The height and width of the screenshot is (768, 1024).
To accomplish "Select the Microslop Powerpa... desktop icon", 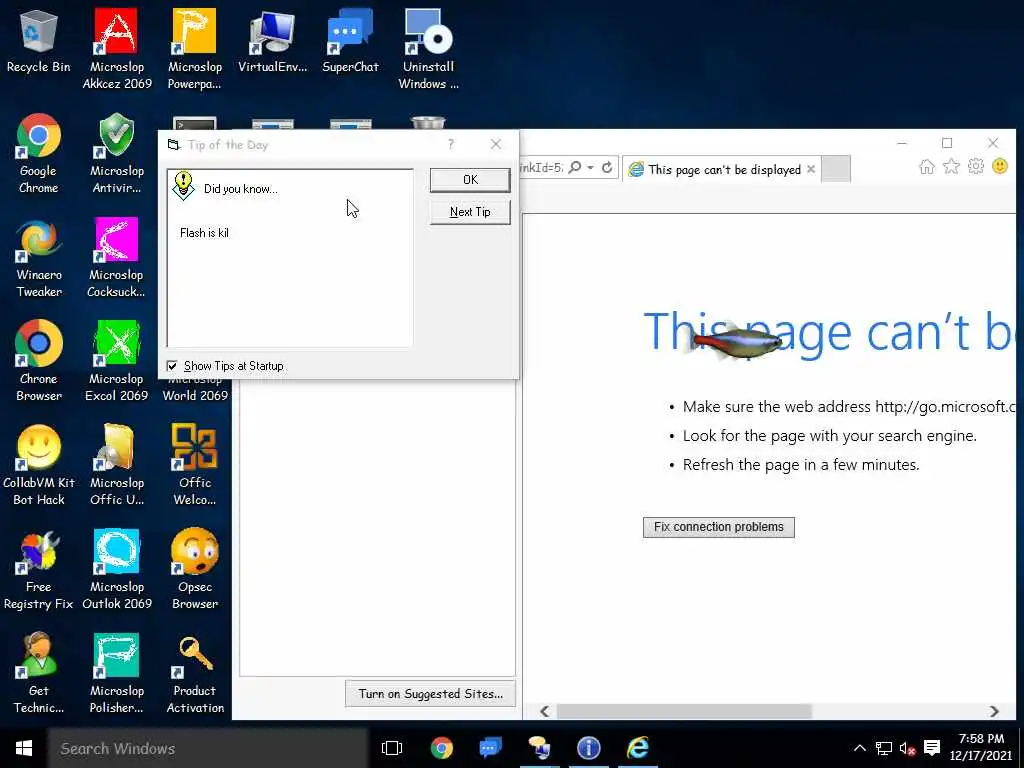I will tap(195, 49).
